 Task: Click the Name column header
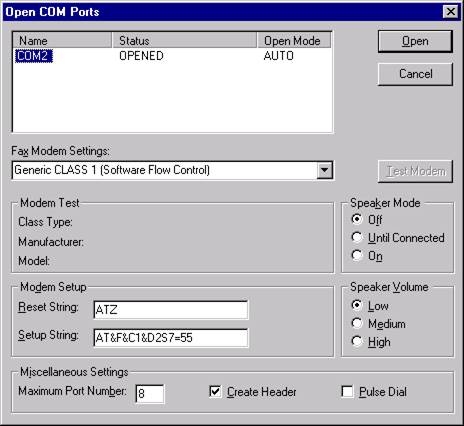(x=62, y=41)
